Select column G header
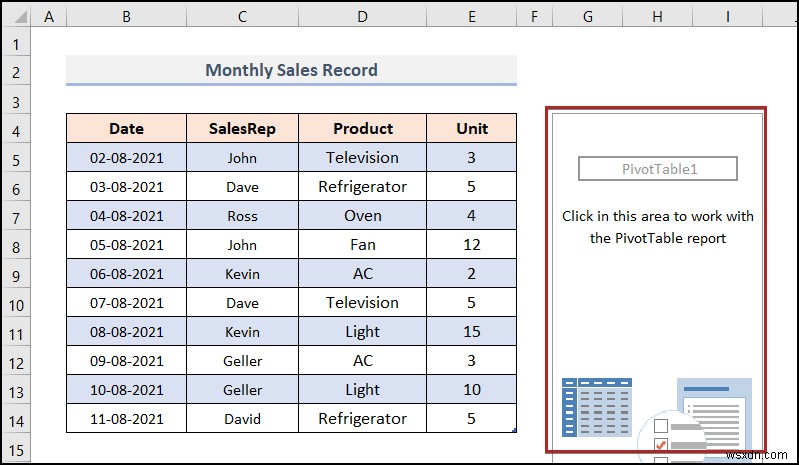Screen dimensions: 799x465 [x=588, y=17]
